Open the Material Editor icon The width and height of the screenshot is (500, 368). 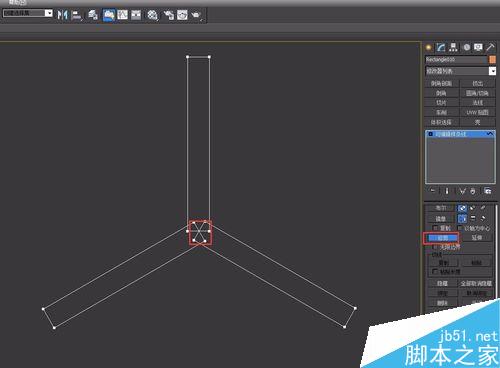pos(152,15)
